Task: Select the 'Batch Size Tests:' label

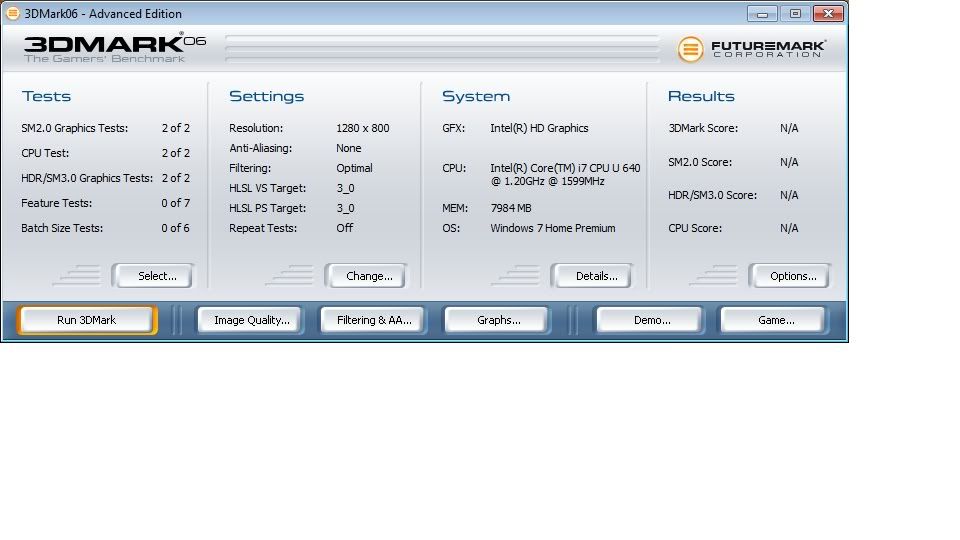Action: tap(62, 228)
